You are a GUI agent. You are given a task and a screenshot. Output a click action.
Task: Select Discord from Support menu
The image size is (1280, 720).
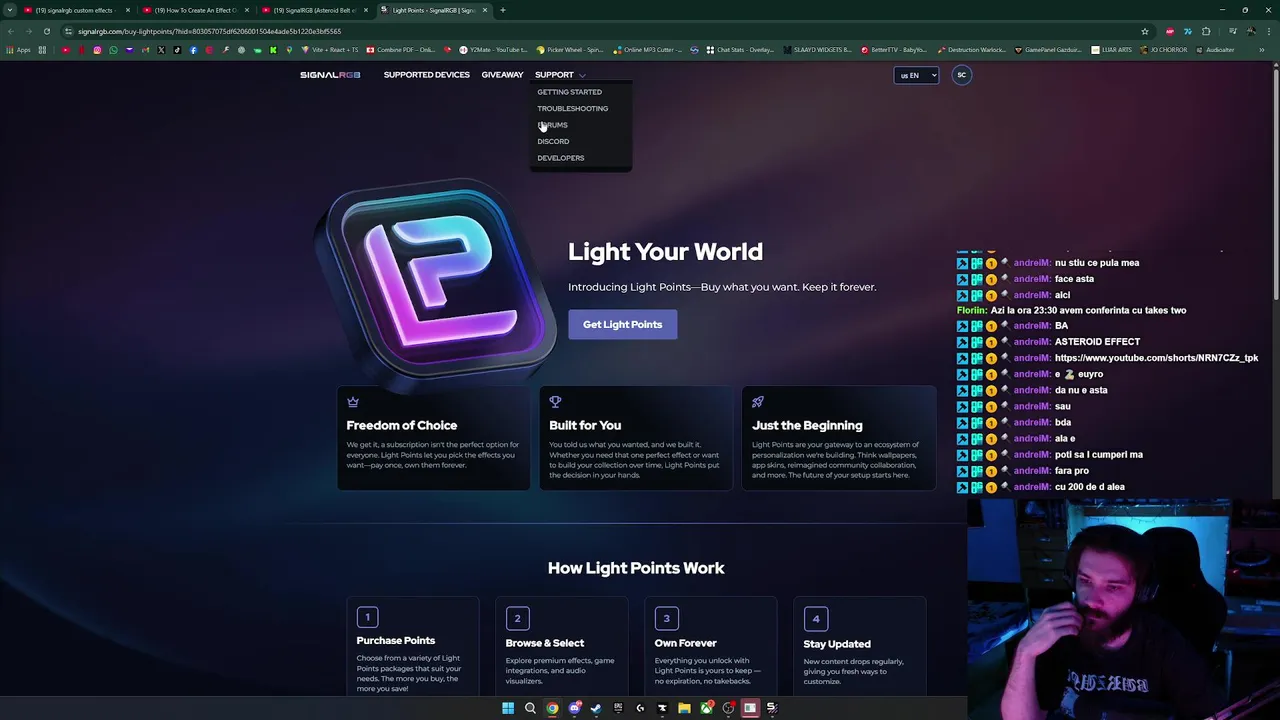coord(553,141)
